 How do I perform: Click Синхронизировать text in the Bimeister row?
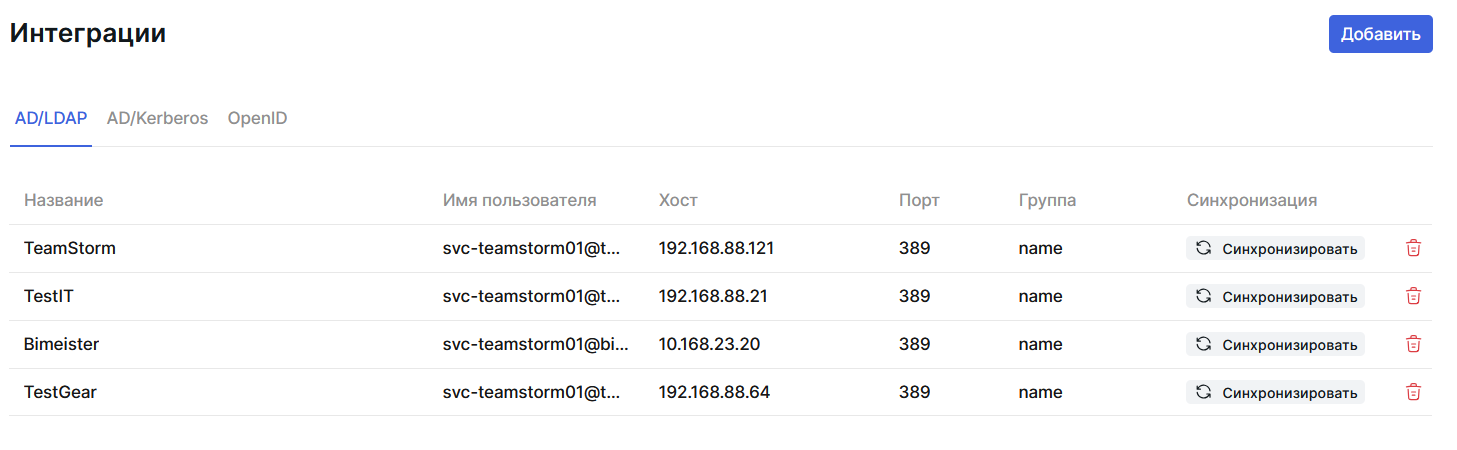[x=1289, y=345]
